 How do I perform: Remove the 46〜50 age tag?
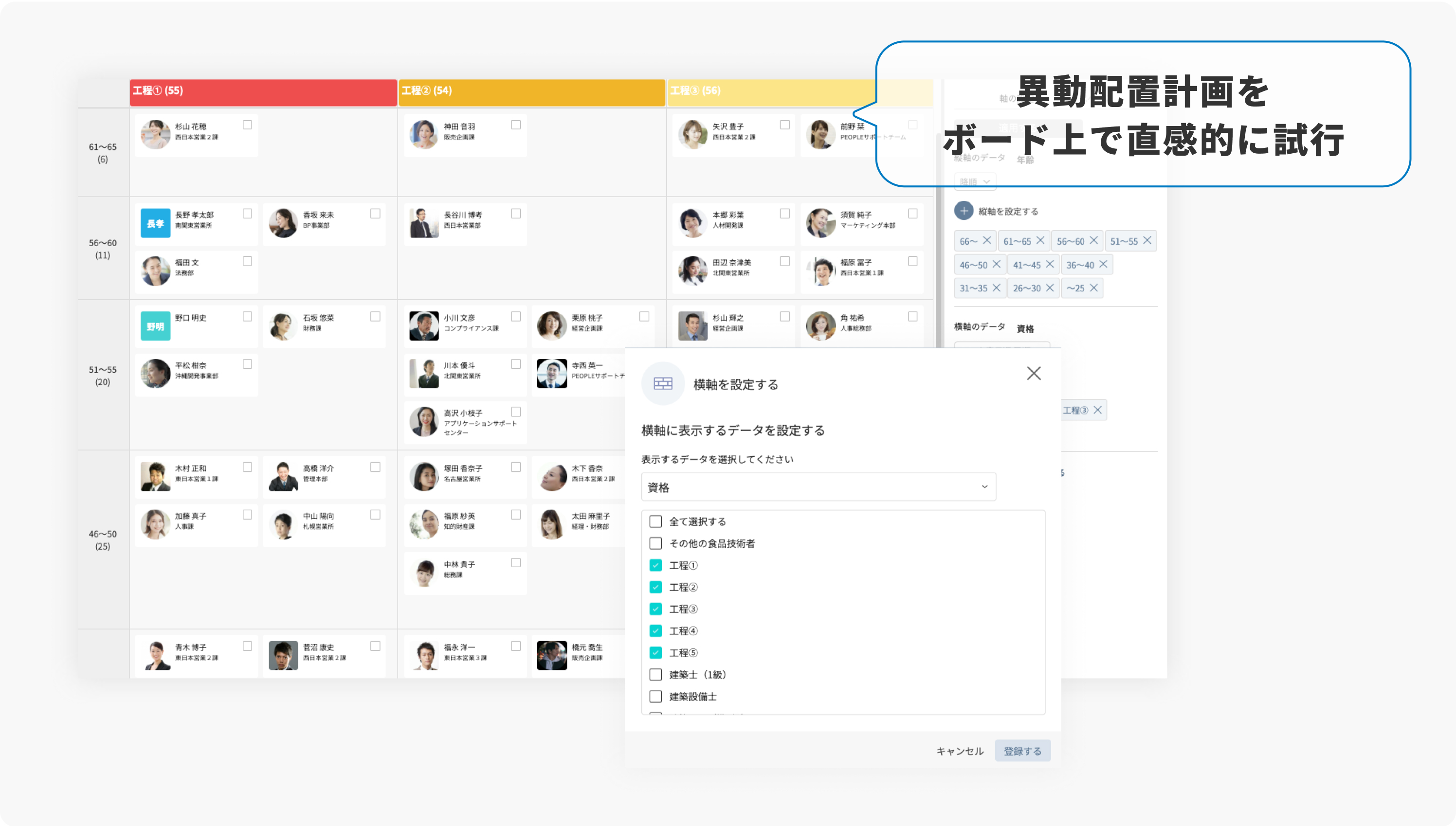tap(996, 264)
